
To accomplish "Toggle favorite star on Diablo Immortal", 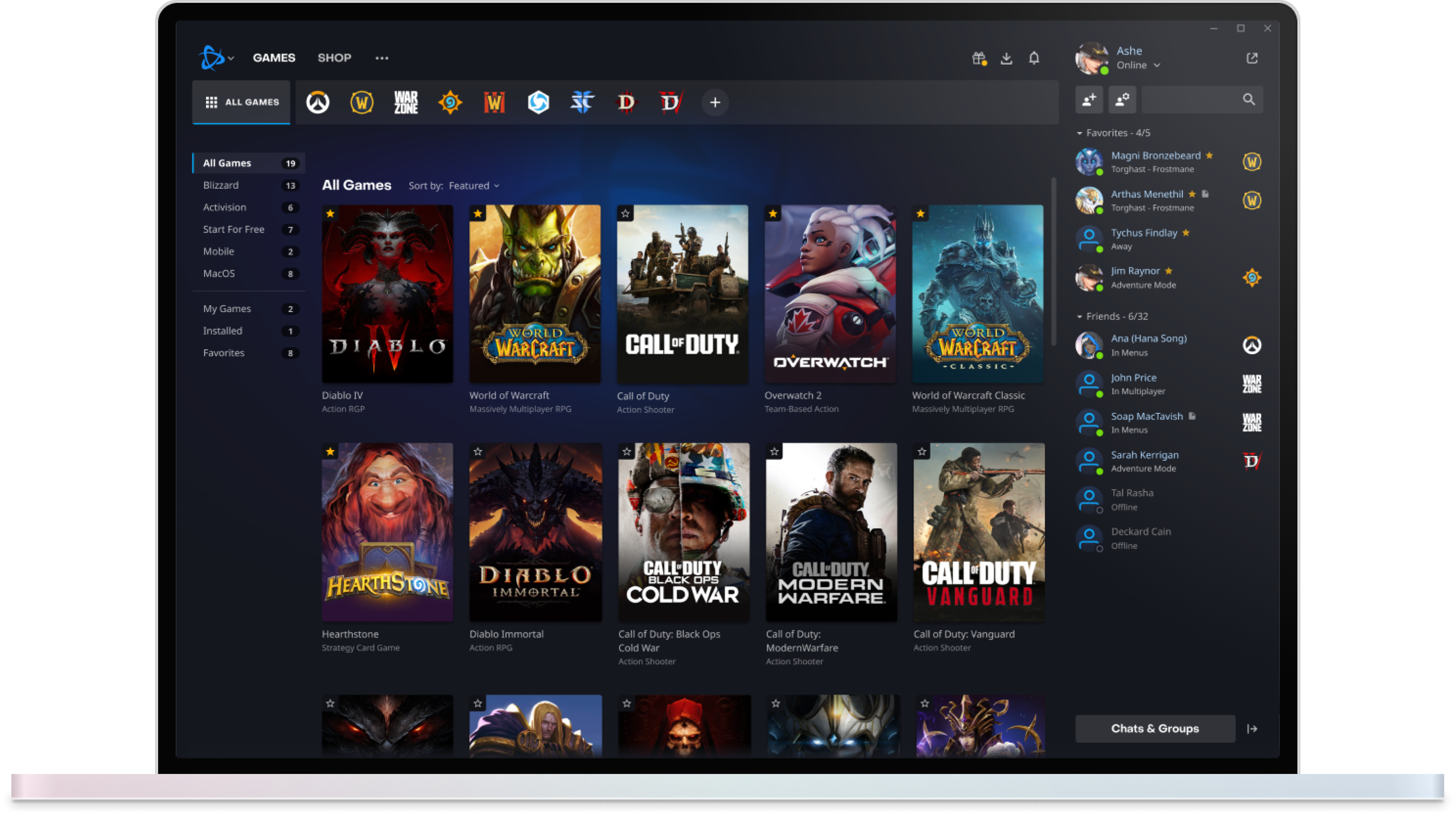I will coord(478,452).
